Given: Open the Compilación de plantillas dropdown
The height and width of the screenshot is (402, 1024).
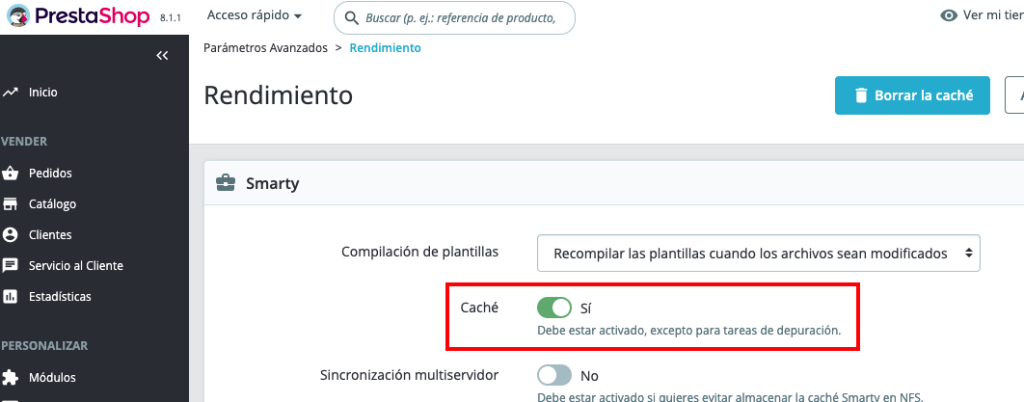Looking at the screenshot, I should coord(758,254).
